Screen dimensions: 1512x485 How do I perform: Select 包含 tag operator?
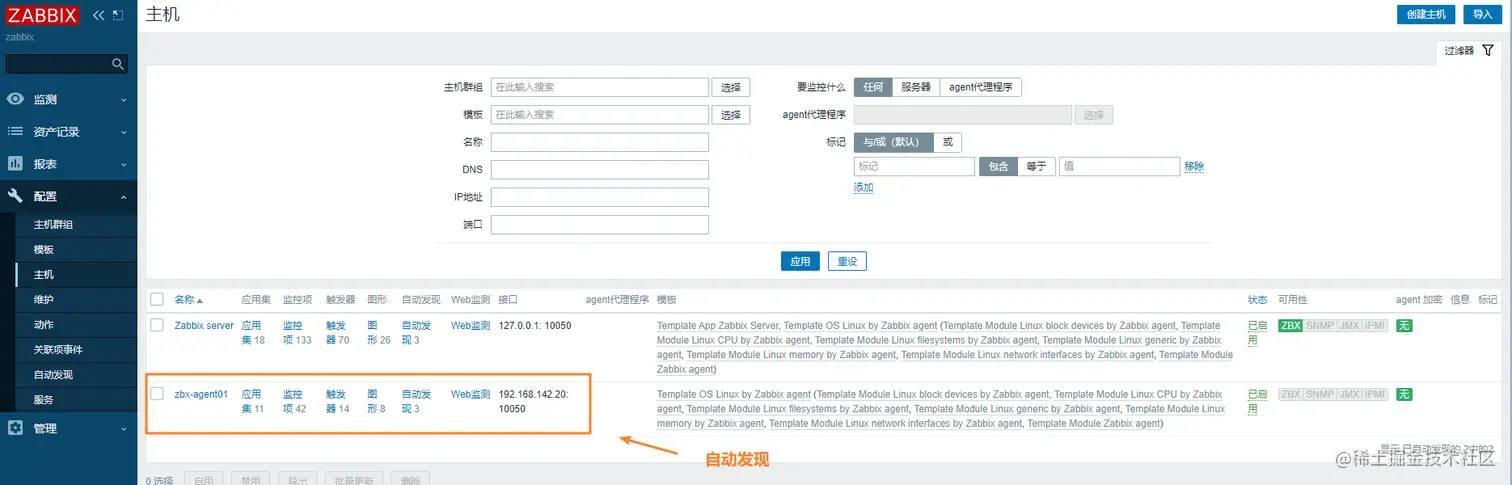point(998,167)
